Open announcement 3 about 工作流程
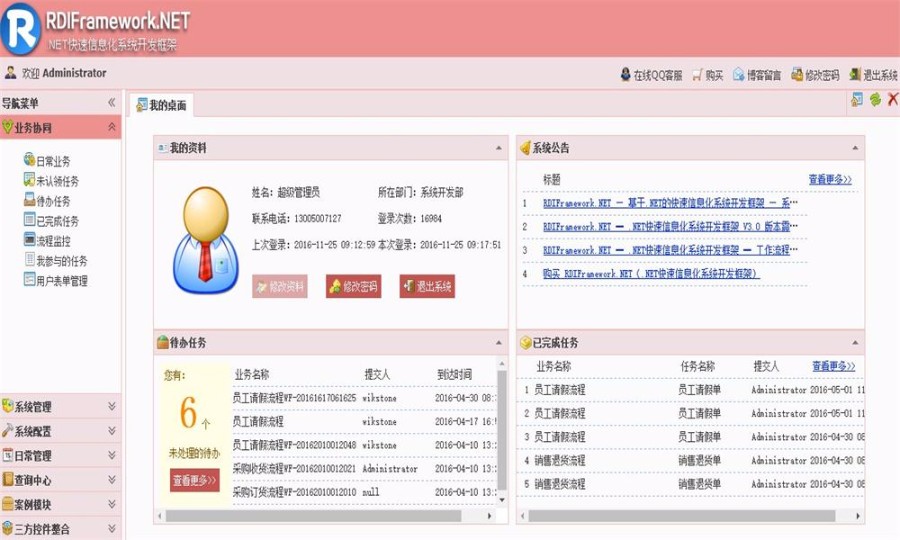This screenshot has height=540, width=900. point(670,250)
